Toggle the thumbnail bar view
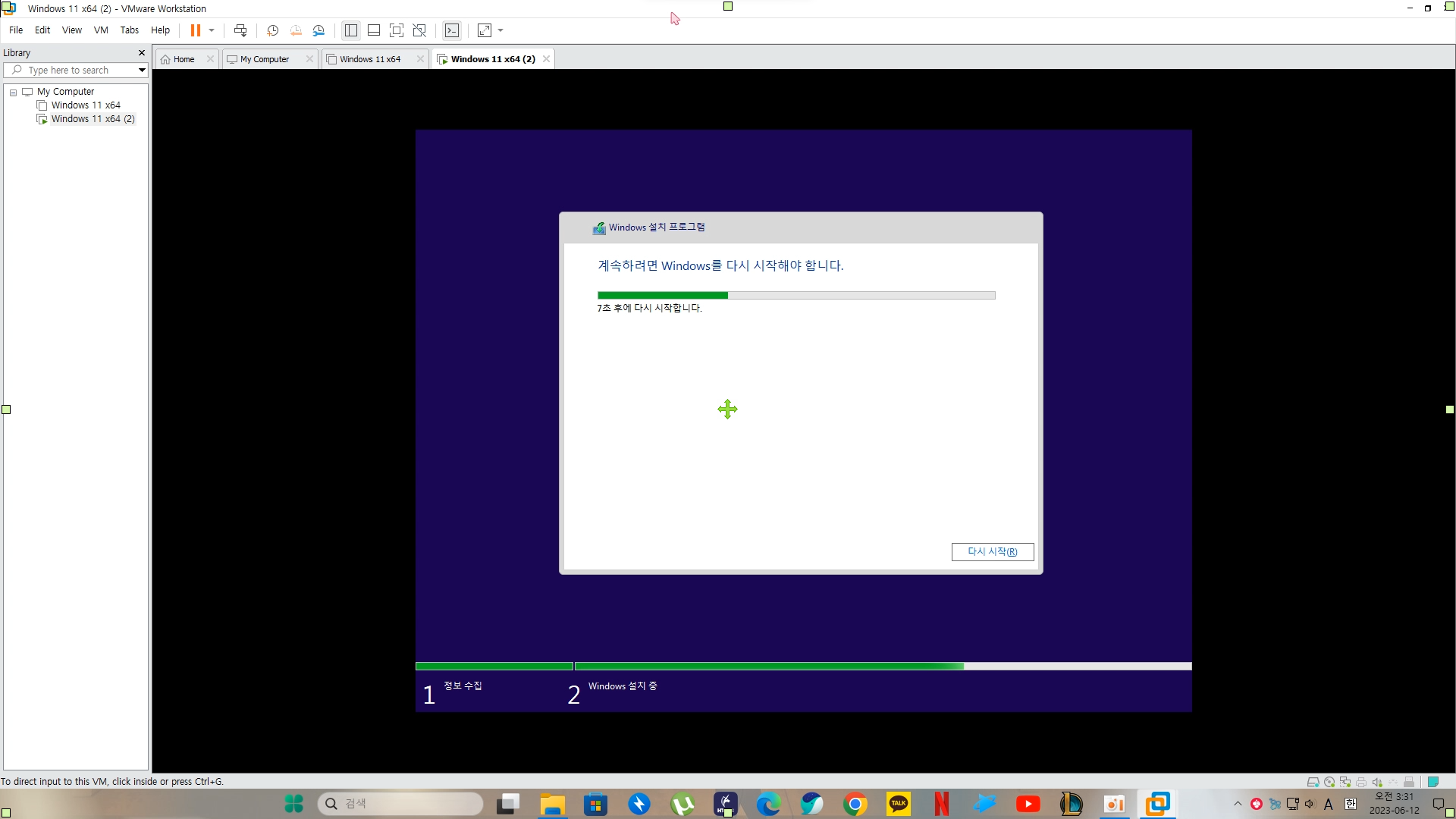Screen dimensions: 1456x819 tap(374, 30)
